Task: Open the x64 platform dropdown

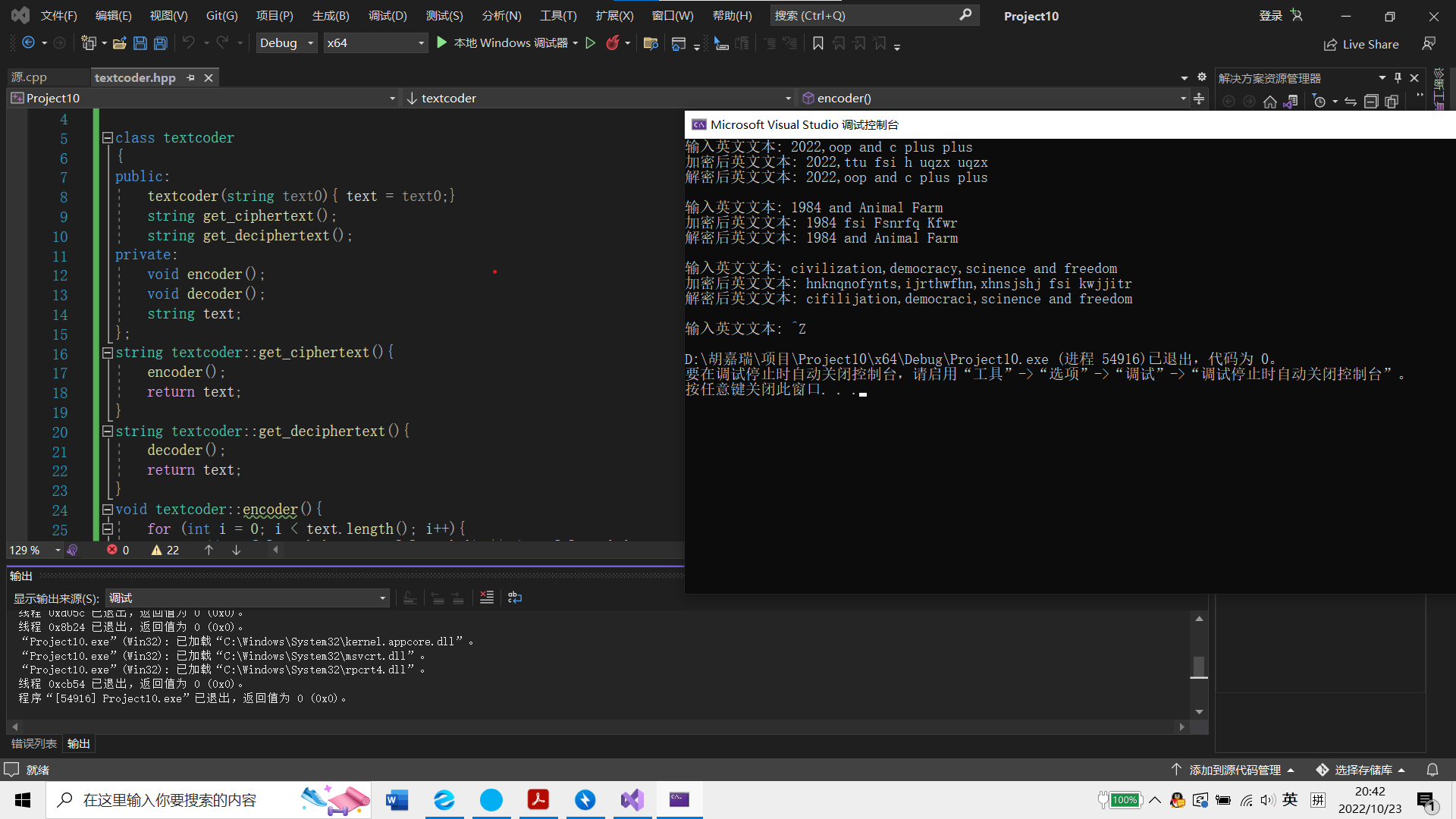Action: pyautogui.click(x=375, y=43)
